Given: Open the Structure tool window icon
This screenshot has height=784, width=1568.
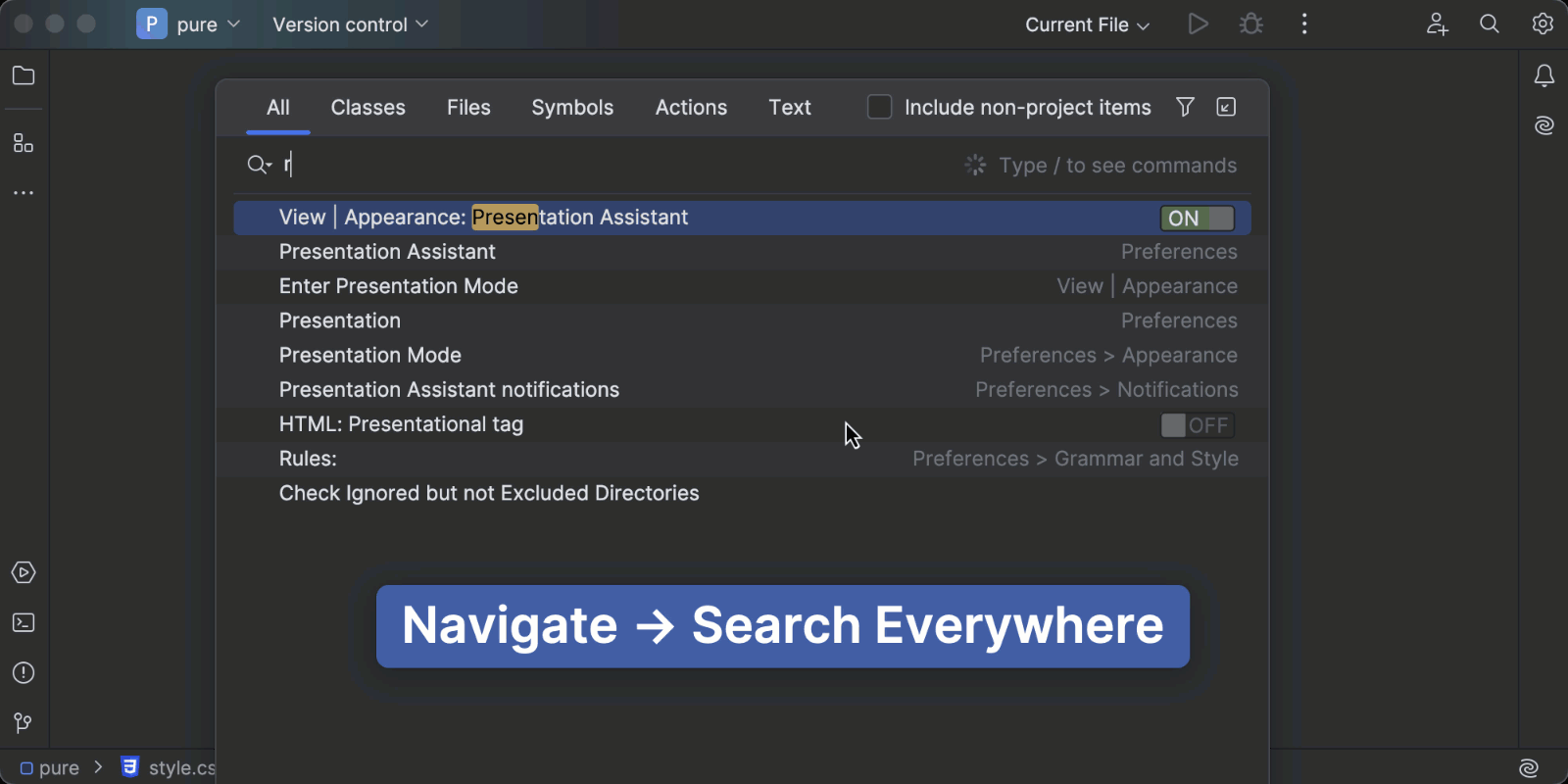Looking at the screenshot, I should (x=24, y=143).
